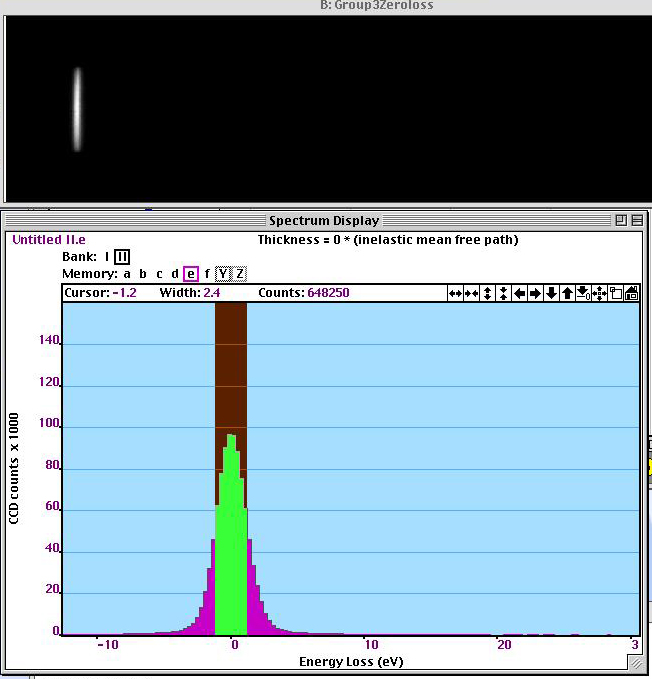
Task: Click the Cursor value -1.2
Action: (124, 293)
